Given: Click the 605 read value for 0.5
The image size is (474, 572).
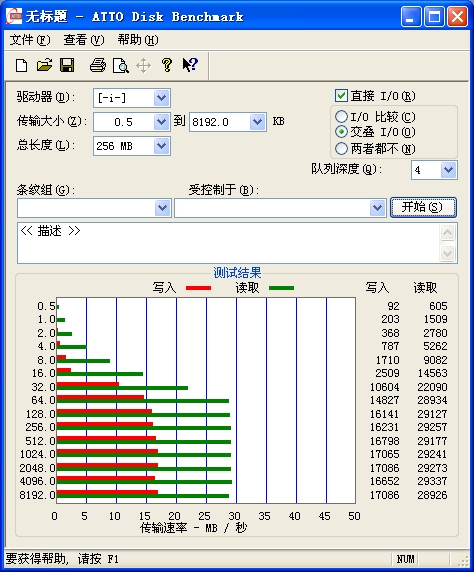Looking at the screenshot, I should click(438, 306).
